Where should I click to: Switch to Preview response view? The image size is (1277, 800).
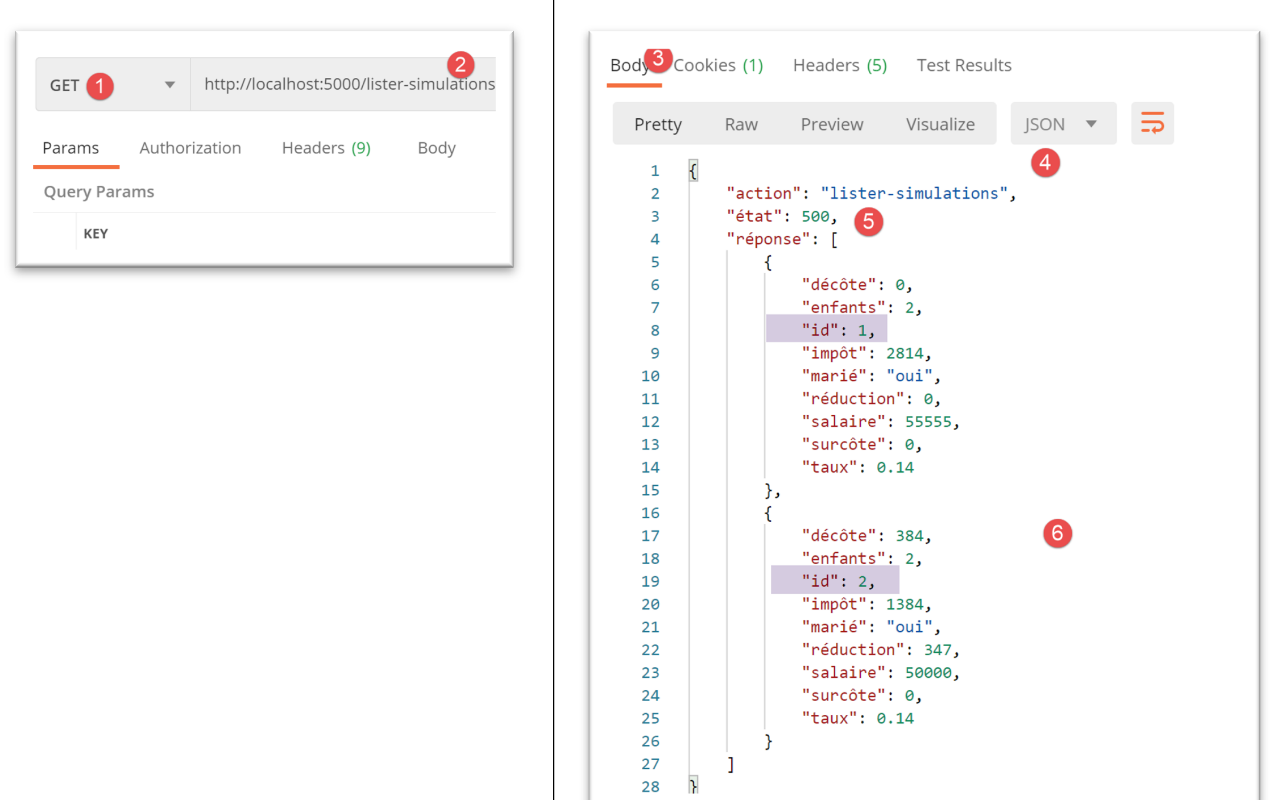point(831,124)
